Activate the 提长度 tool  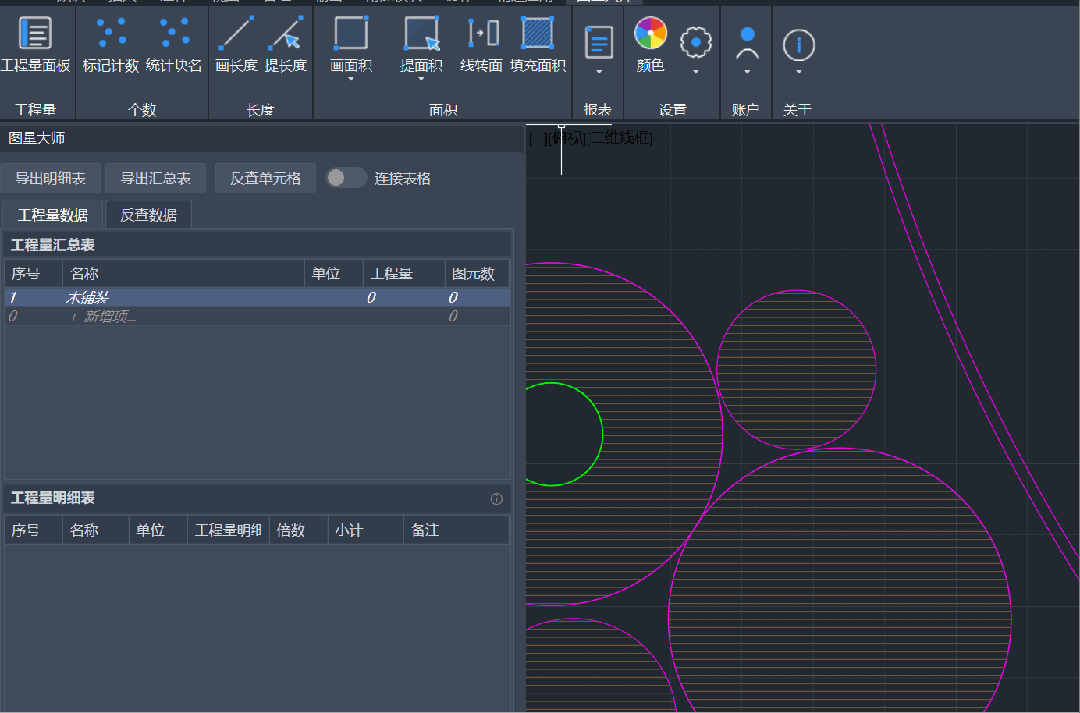pyautogui.click(x=286, y=44)
